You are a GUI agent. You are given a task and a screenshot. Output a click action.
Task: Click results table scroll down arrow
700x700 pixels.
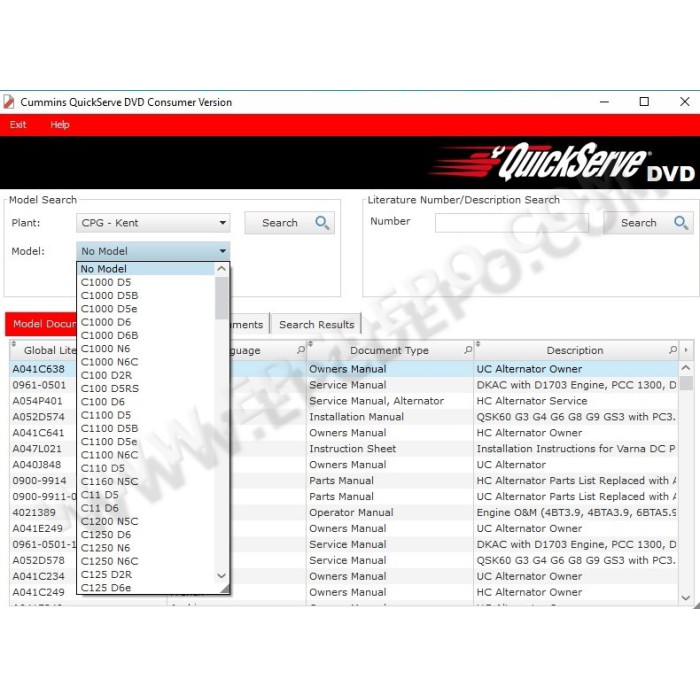click(686, 597)
